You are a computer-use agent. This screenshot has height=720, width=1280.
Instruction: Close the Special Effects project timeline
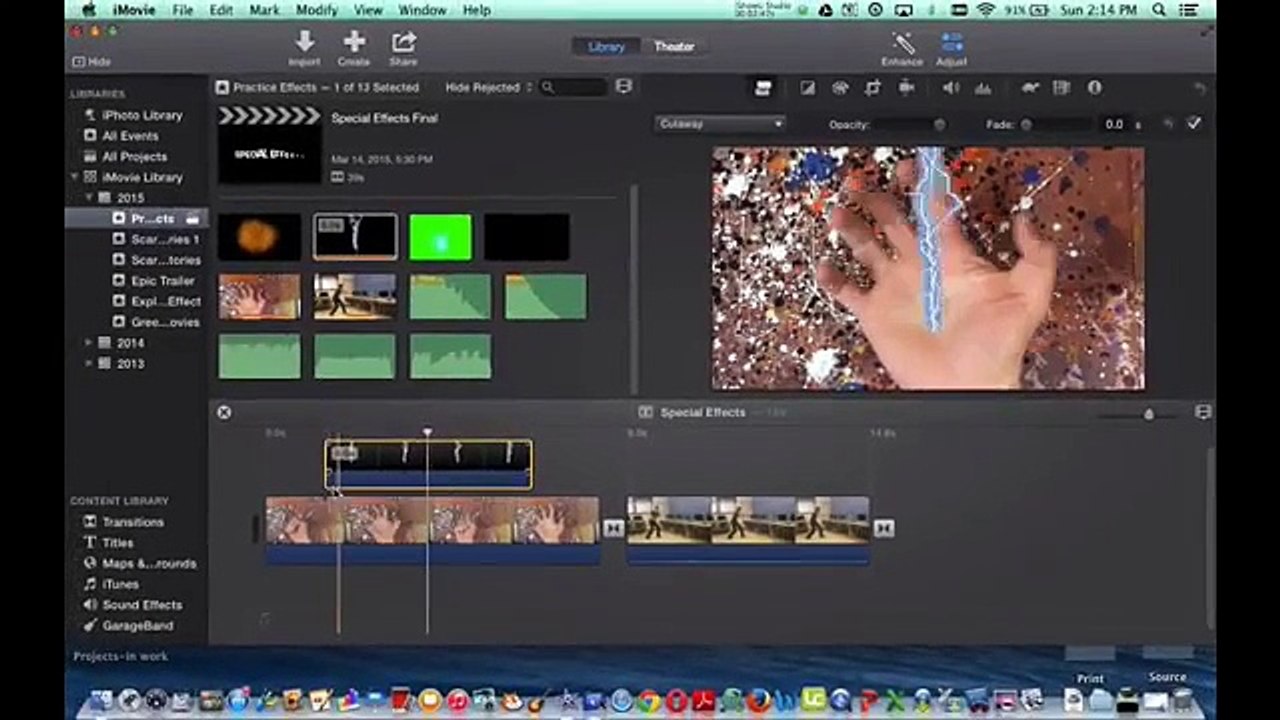[224, 412]
